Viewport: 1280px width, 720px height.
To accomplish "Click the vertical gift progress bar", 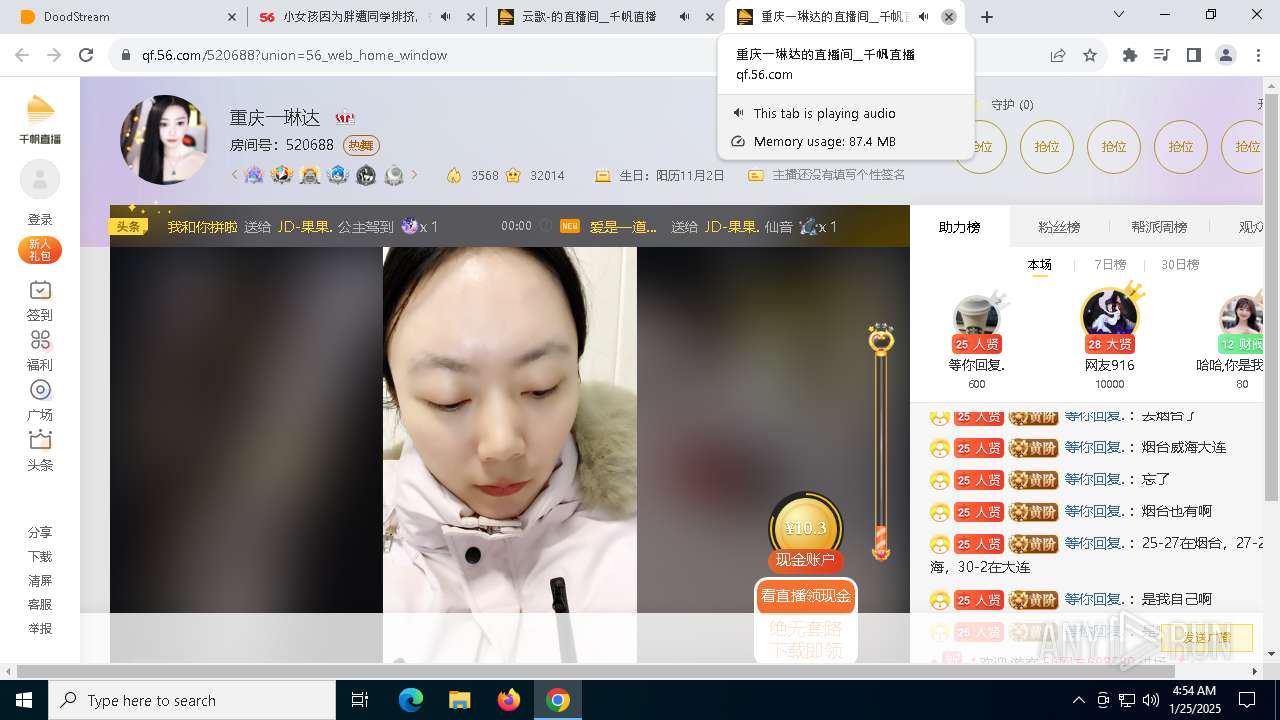I will tap(881, 445).
